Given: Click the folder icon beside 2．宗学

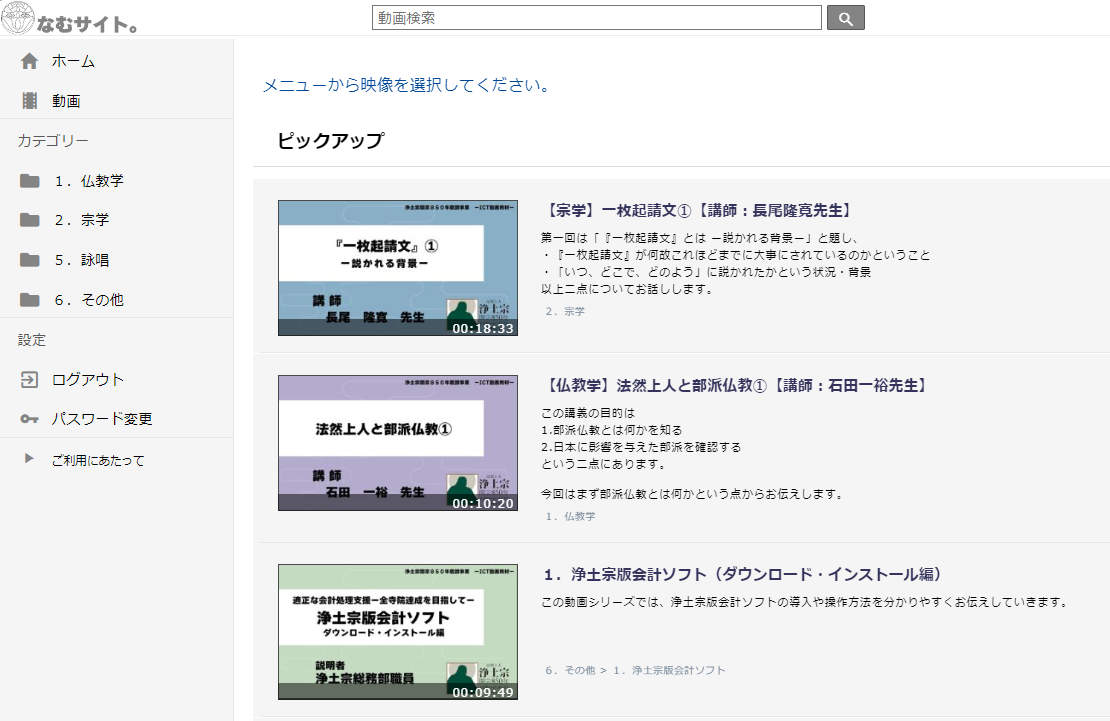Looking at the screenshot, I should 29,220.
